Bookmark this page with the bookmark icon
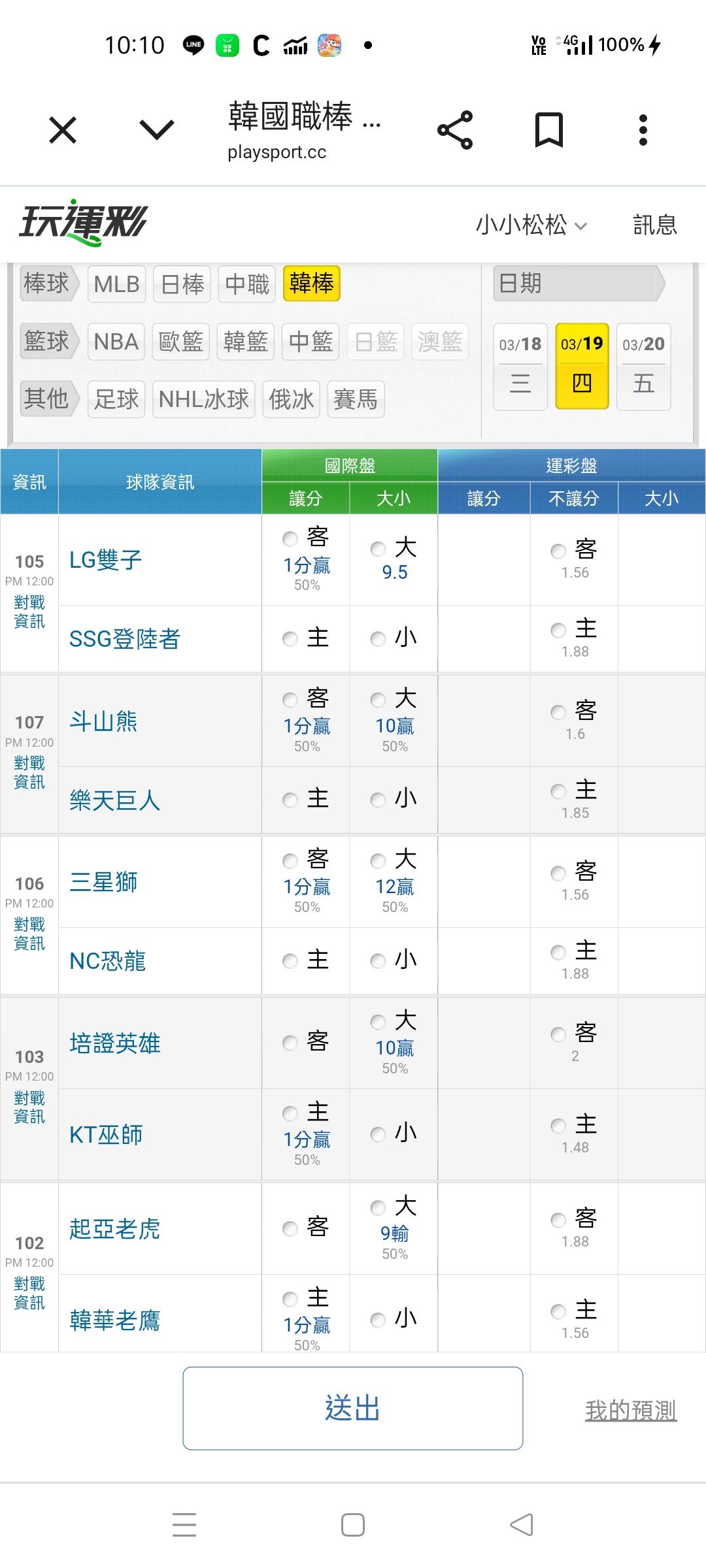This screenshot has width=706, height=1568. [549, 130]
